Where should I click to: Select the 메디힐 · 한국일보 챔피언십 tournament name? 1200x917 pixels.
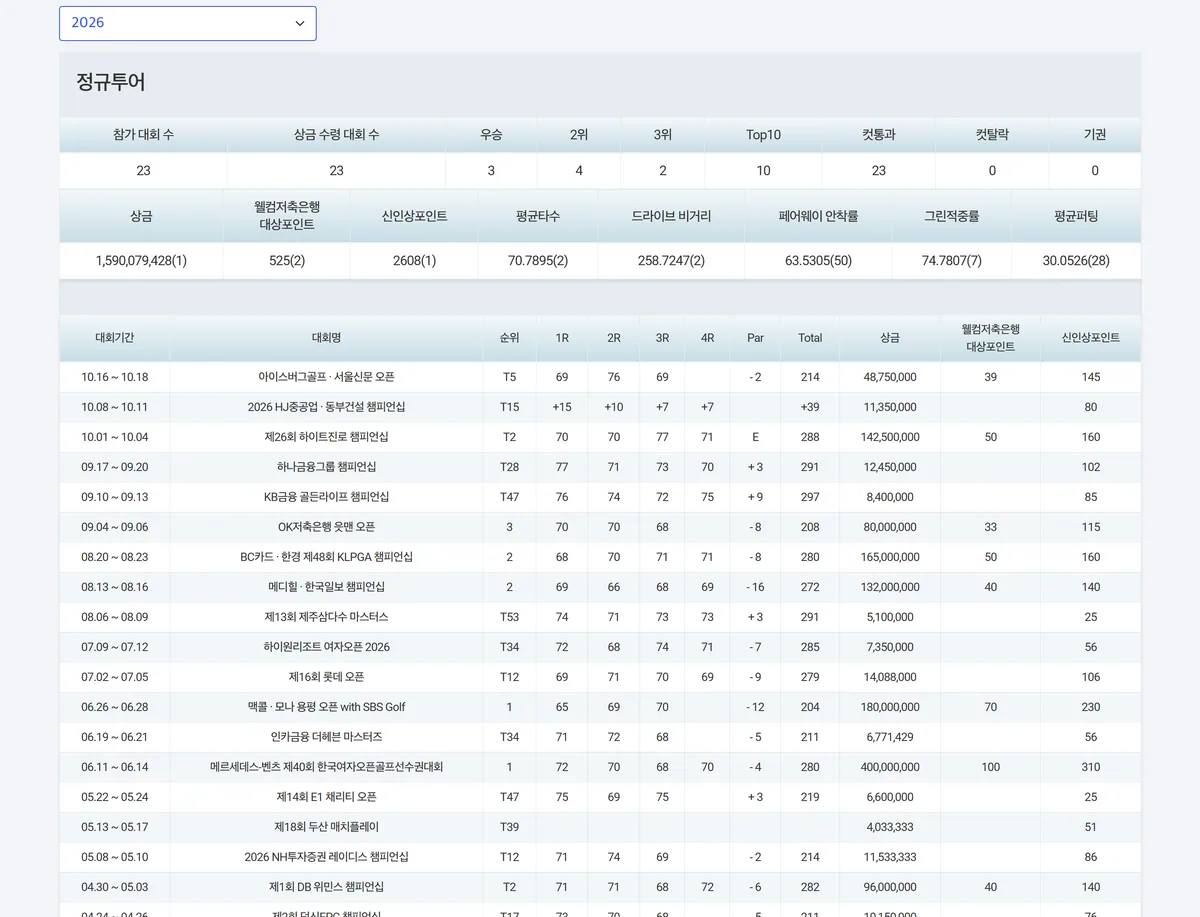tap(326, 587)
